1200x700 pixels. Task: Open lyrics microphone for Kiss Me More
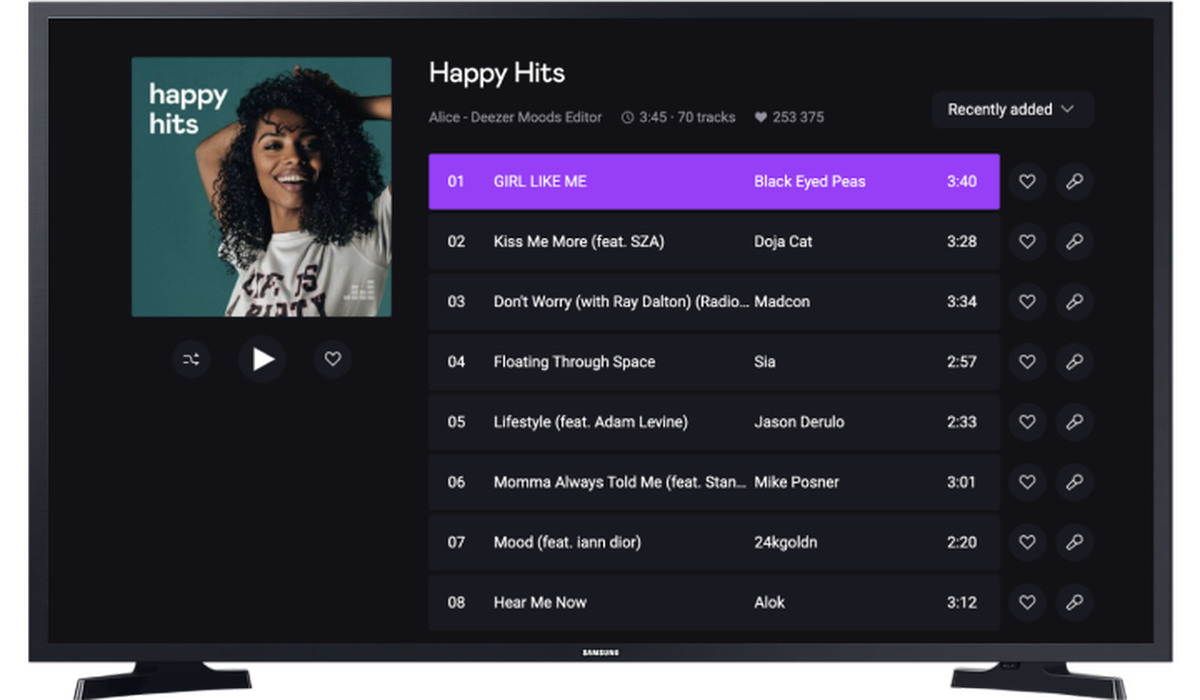click(x=1074, y=242)
